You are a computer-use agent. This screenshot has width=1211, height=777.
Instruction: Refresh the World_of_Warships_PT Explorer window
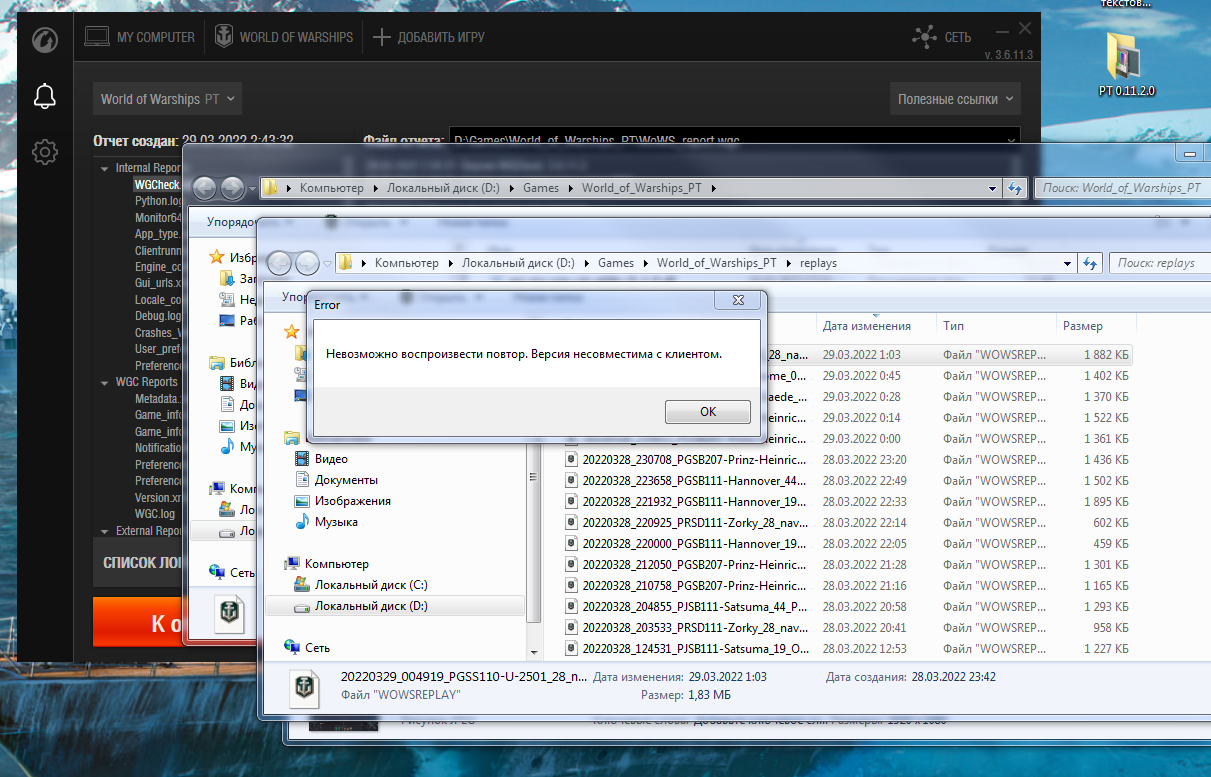(x=1016, y=187)
